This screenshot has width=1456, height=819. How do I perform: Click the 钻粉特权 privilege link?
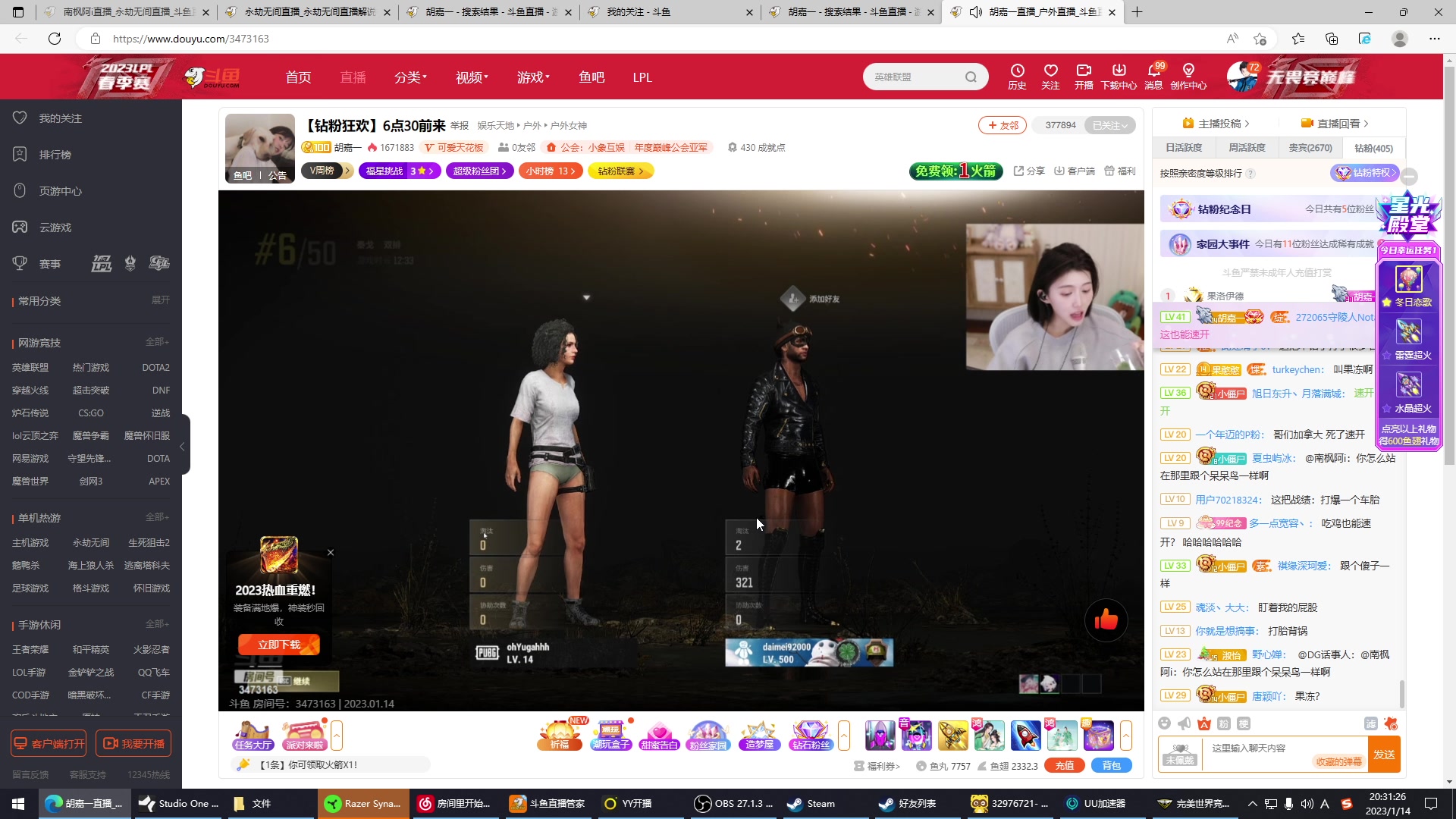1365,173
